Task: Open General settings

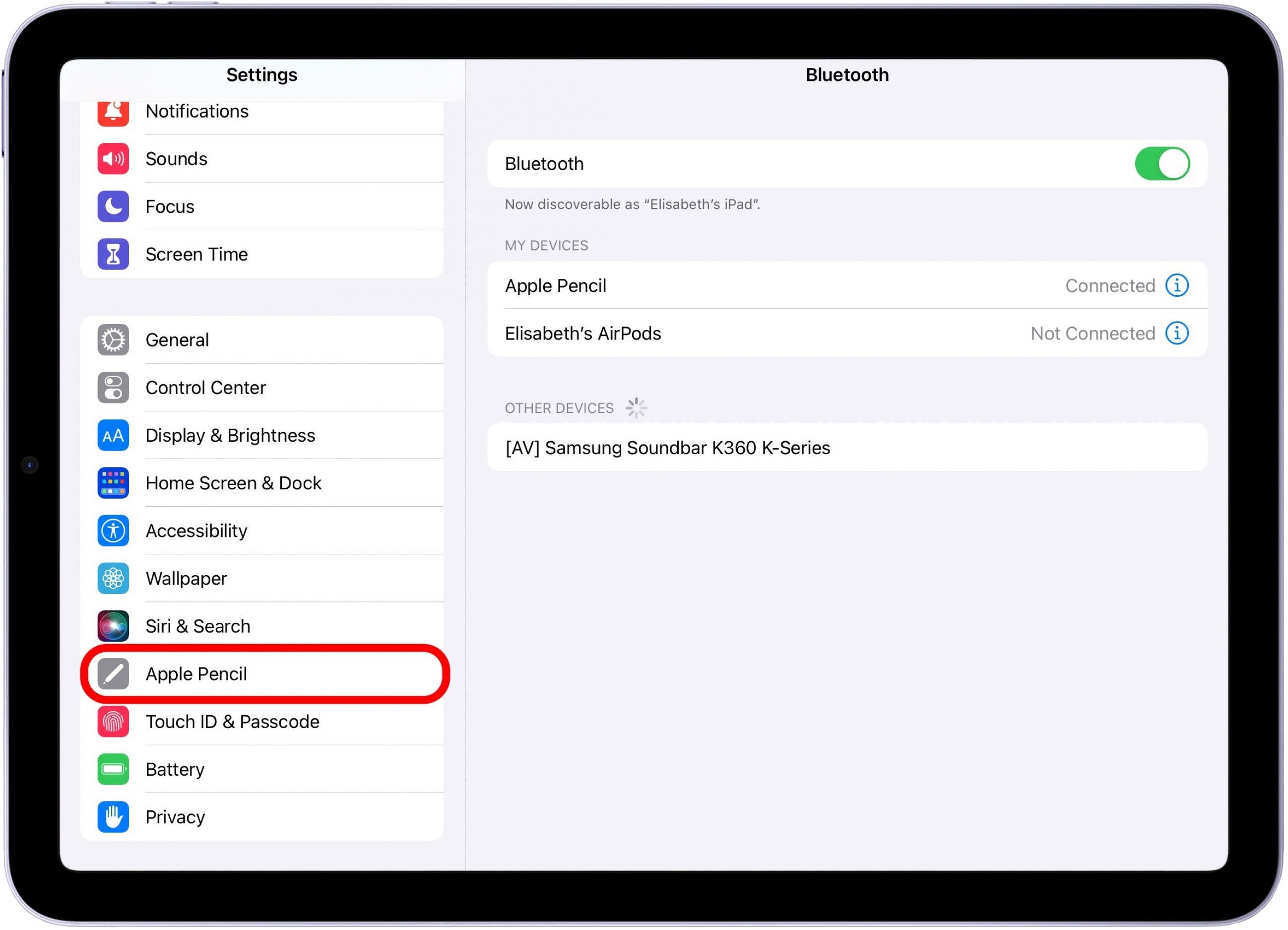Action: (262, 340)
